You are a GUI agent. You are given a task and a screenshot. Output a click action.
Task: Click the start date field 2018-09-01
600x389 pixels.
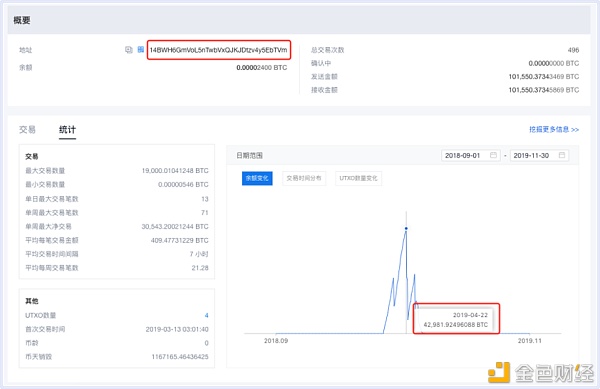(471, 155)
